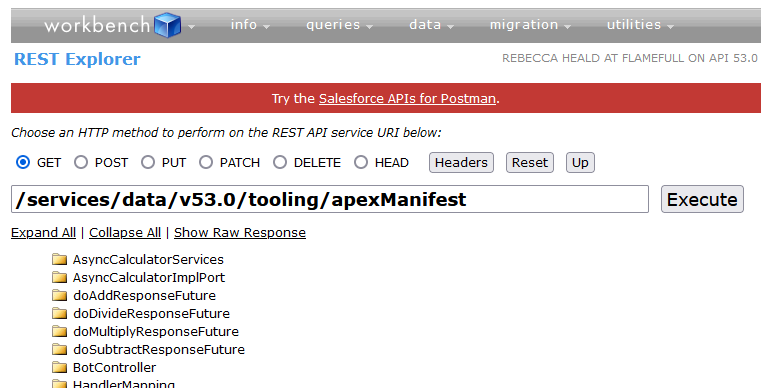Click the REST Explorer page heading

coord(77,59)
